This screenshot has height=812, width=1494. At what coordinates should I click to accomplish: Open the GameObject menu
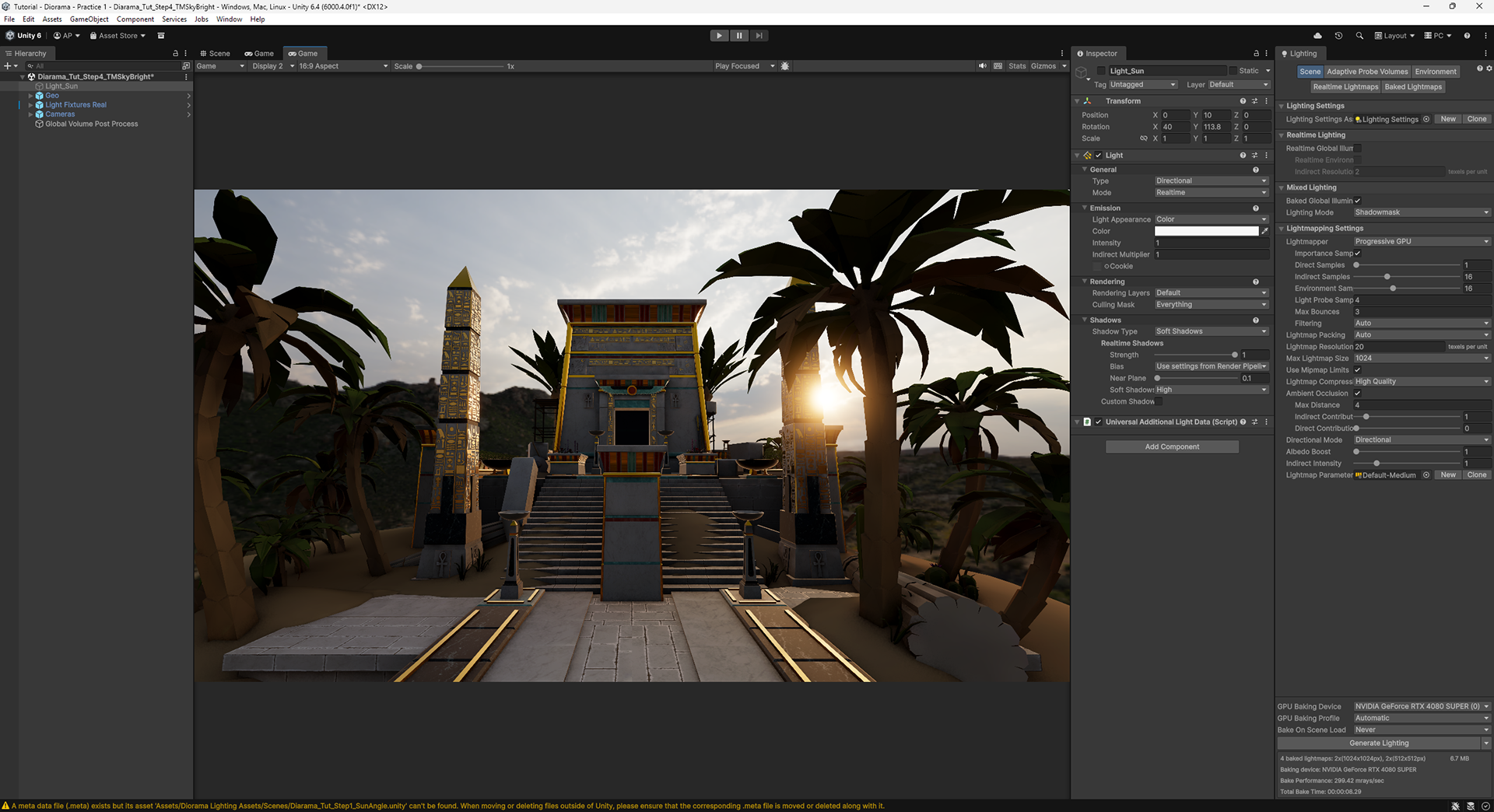click(89, 19)
